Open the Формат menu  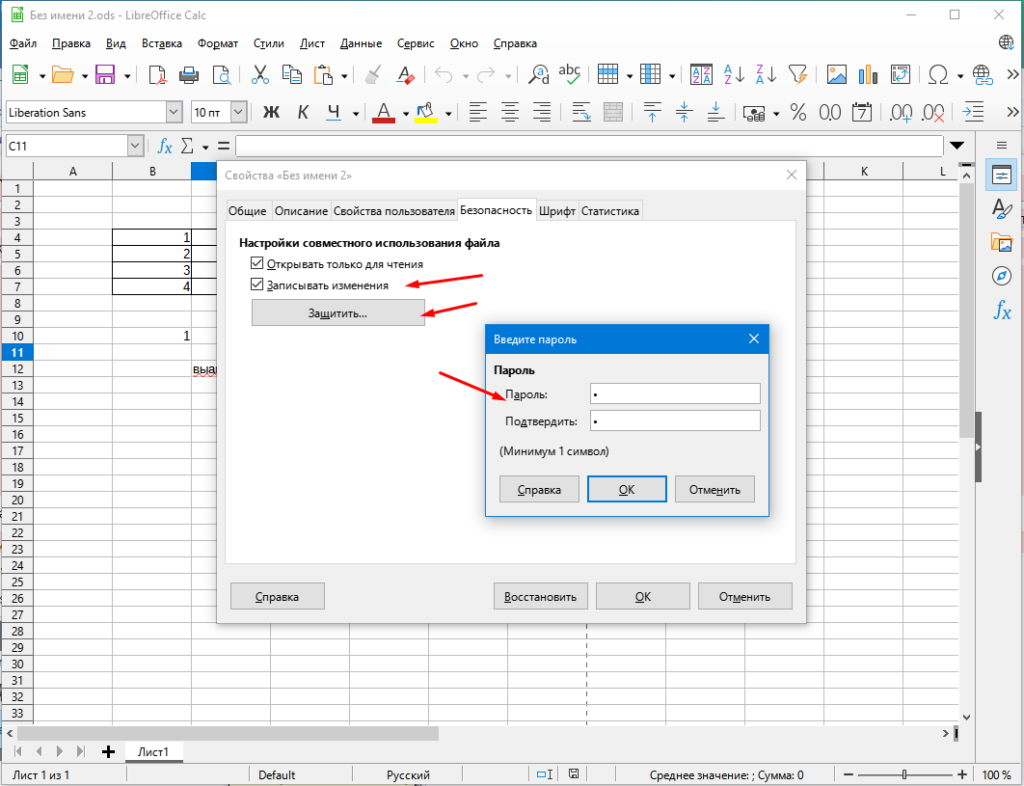click(x=217, y=43)
